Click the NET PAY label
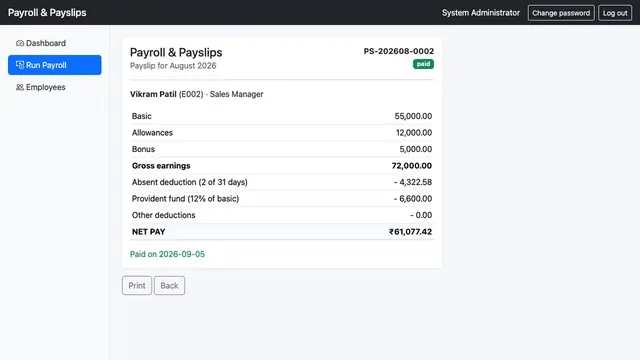Image resolution: width=640 pixels, height=360 pixels. coord(149,232)
